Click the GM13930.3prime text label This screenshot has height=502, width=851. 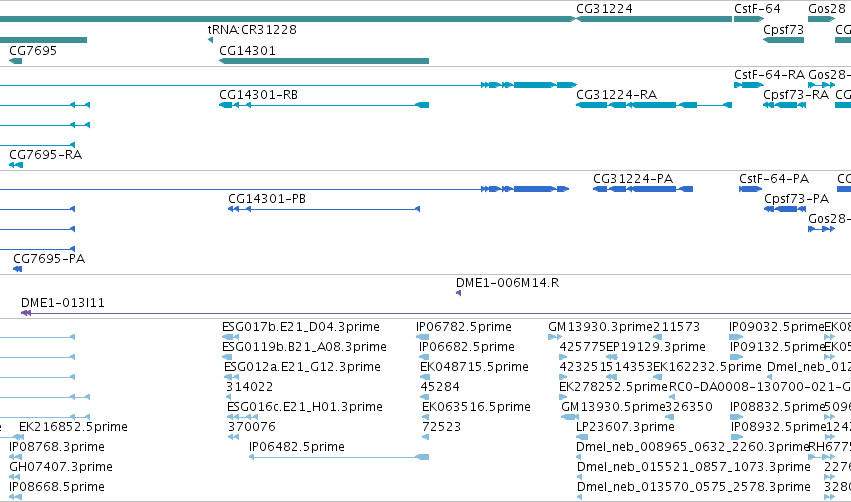click(600, 327)
